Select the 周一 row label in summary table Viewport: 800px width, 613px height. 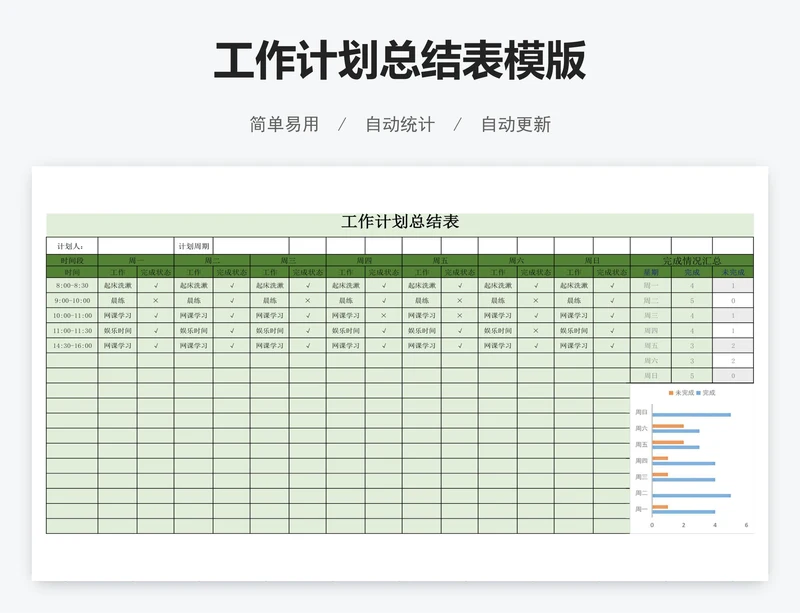point(651,285)
